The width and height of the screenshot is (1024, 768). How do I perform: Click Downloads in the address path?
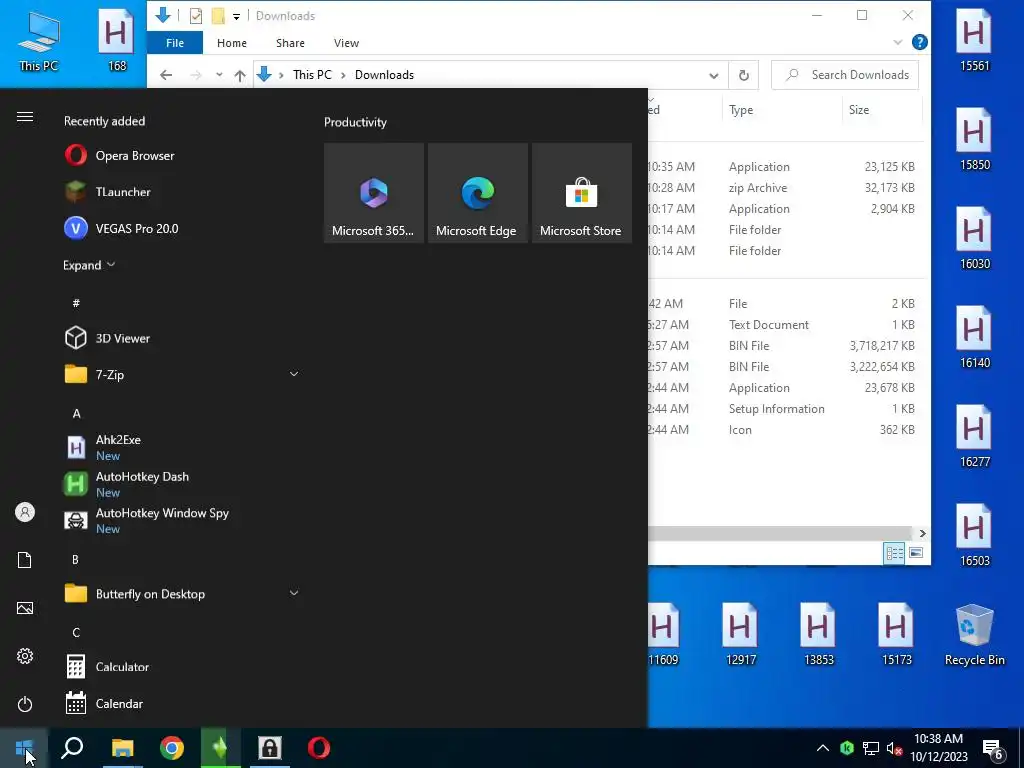384,75
